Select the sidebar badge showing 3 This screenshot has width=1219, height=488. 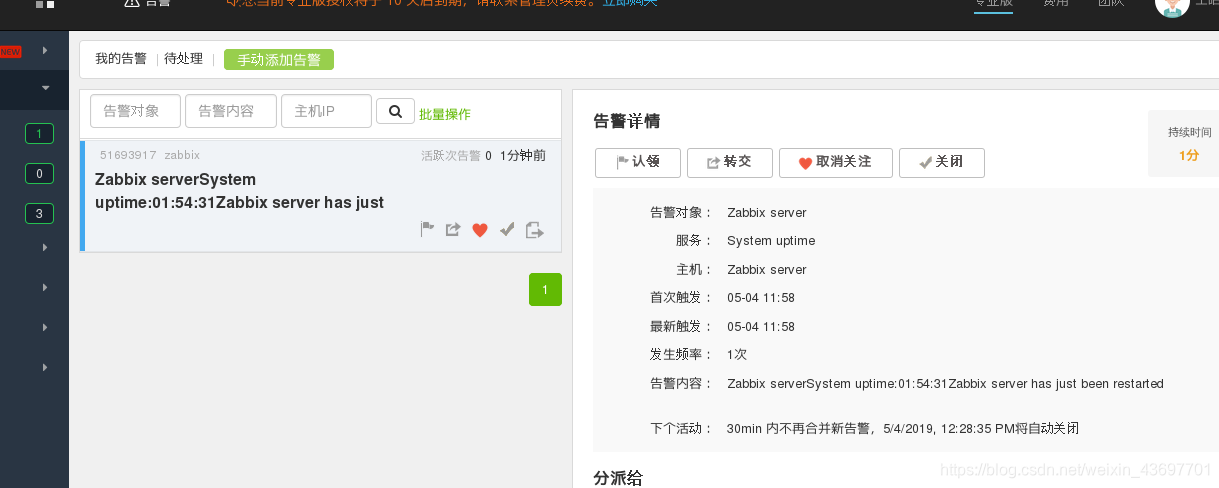[39, 213]
